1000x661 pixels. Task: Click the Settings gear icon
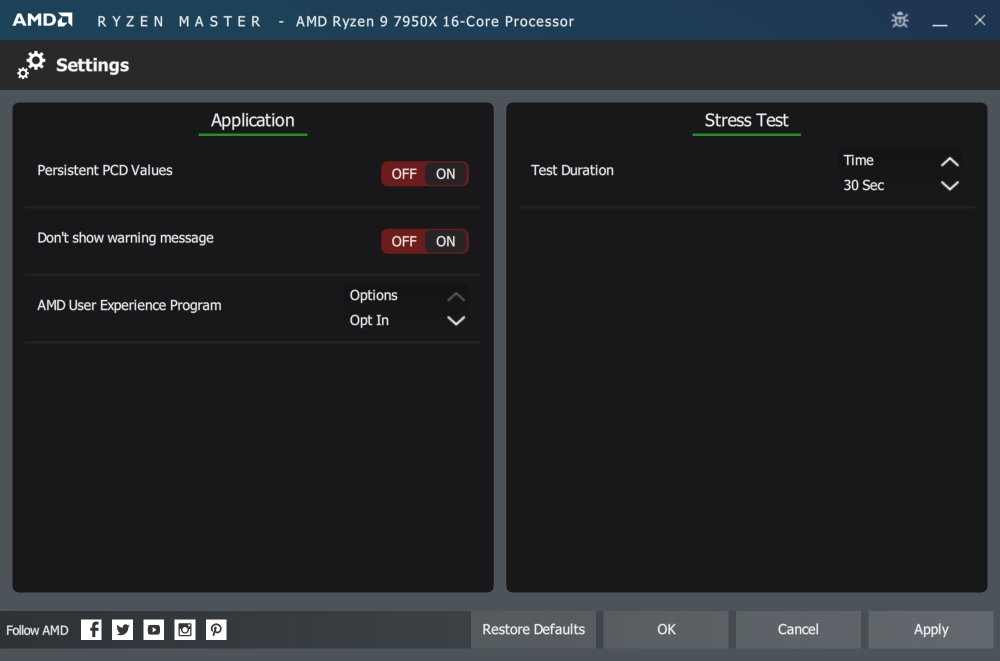(31, 65)
